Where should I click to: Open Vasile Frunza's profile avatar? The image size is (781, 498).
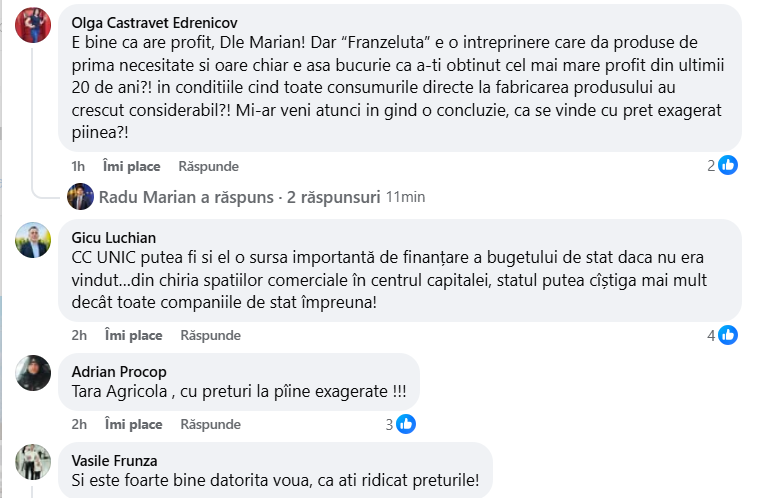[x=34, y=461]
